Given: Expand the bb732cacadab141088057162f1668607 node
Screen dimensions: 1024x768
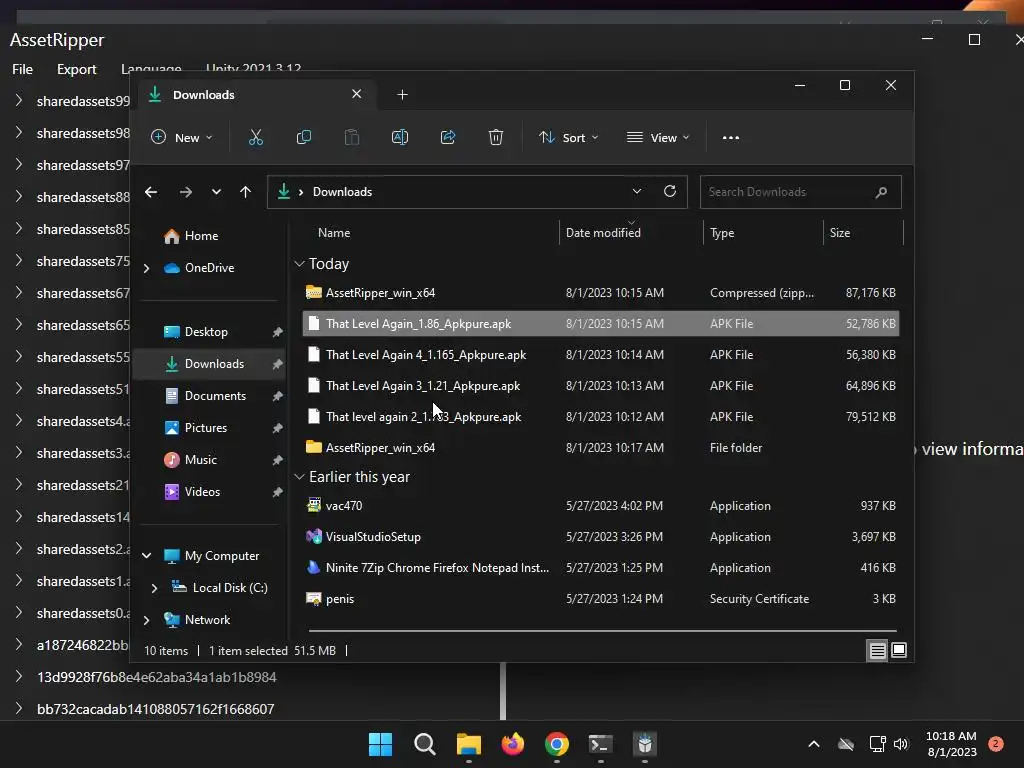Looking at the screenshot, I should [x=18, y=709].
